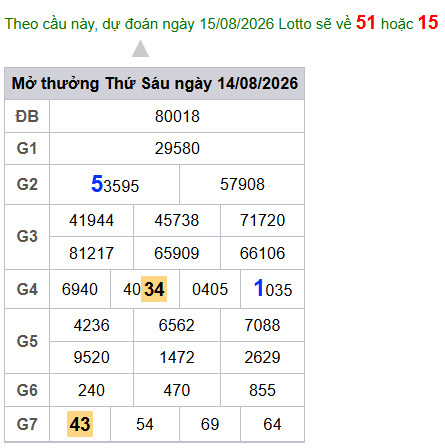Screen dimensions: 445x448
Task: Click the green prediction text Theo cầu này
Action: click(51, 24)
